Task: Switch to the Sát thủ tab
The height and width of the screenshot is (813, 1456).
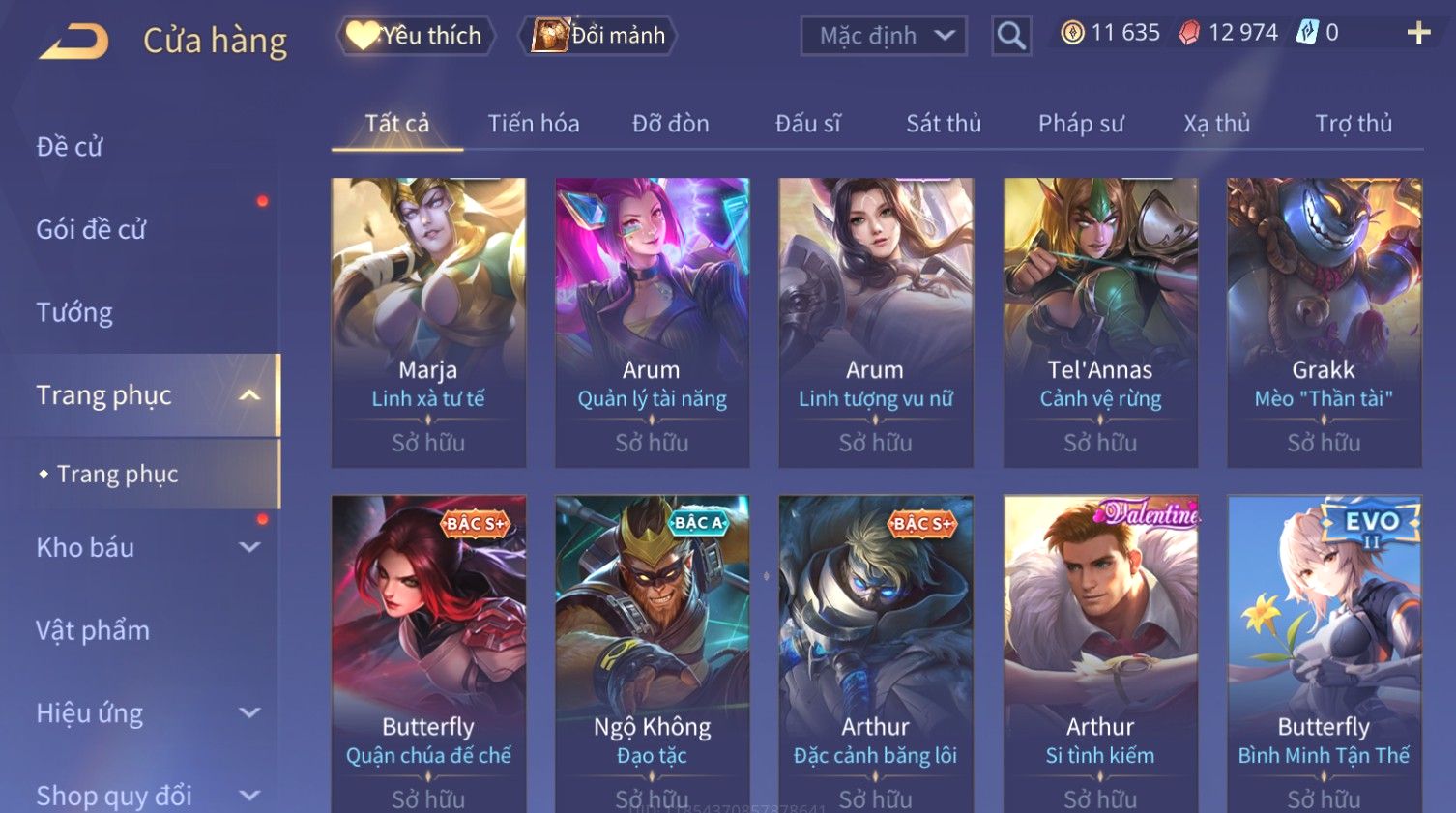Action: click(944, 124)
